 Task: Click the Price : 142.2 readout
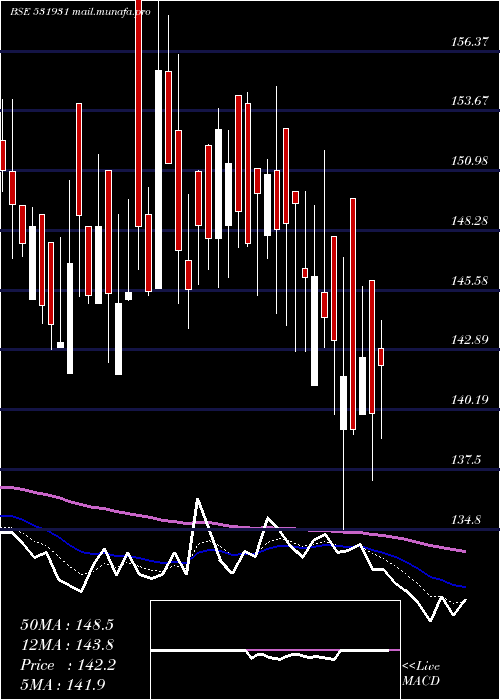point(68,665)
